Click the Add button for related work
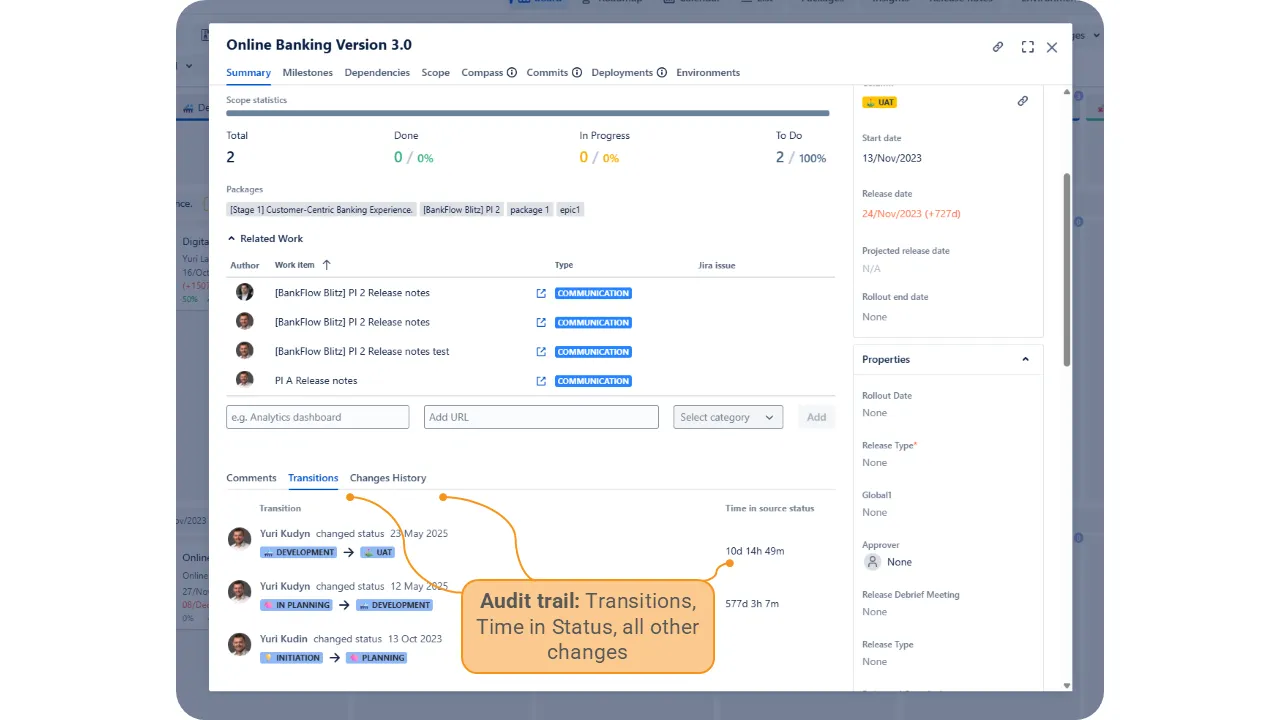Viewport: 1280px width, 720px height. click(816, 417)
